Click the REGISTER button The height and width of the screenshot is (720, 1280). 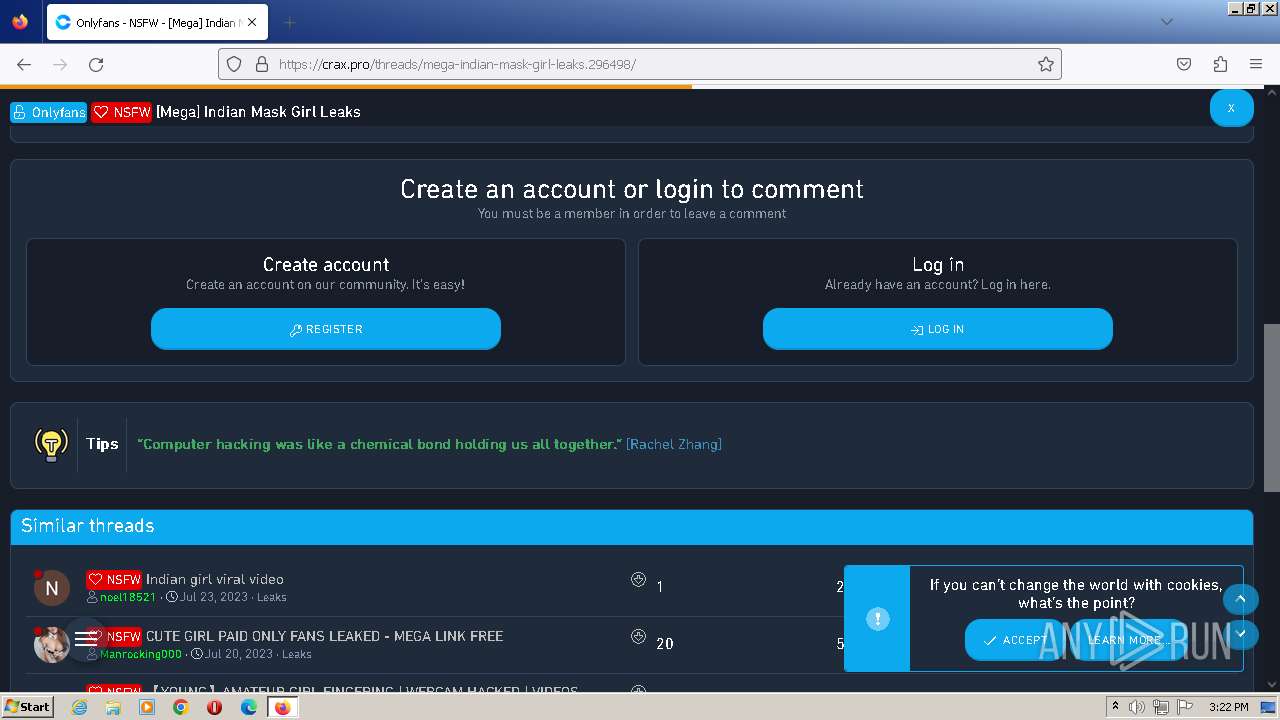coord(326,329)
